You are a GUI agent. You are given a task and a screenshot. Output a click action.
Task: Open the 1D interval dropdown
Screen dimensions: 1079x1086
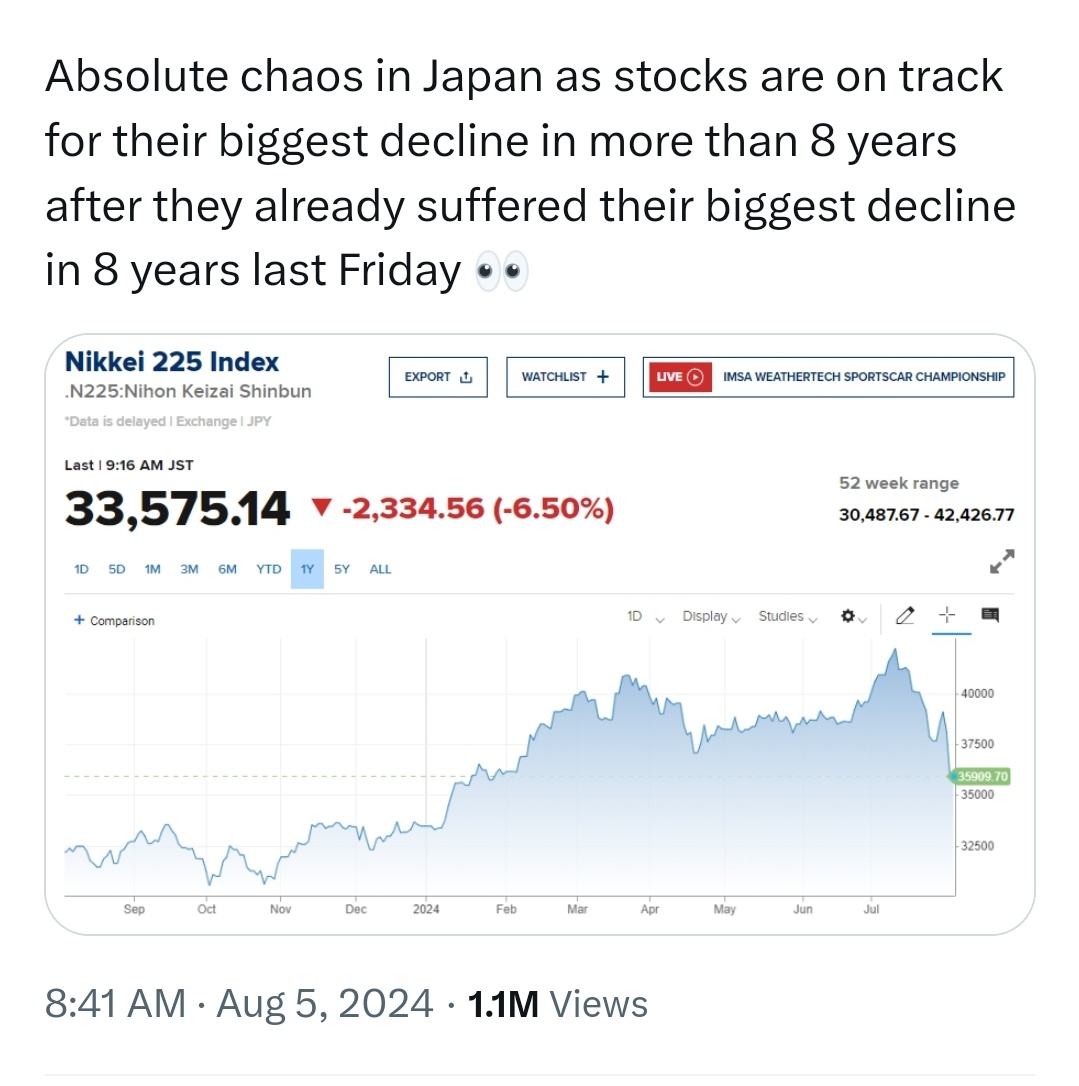(x=645, y=616)
